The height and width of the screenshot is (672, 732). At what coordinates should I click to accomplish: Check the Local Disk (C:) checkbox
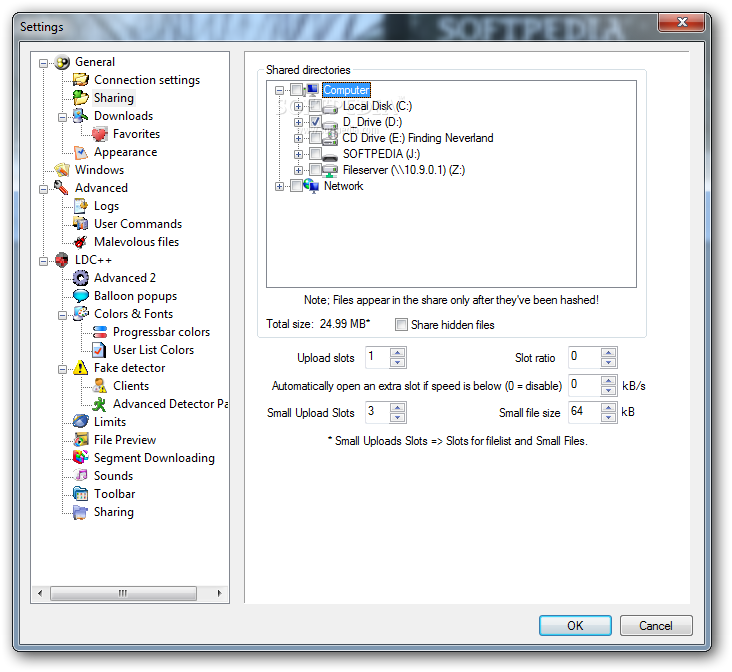[x=316, y=106]
